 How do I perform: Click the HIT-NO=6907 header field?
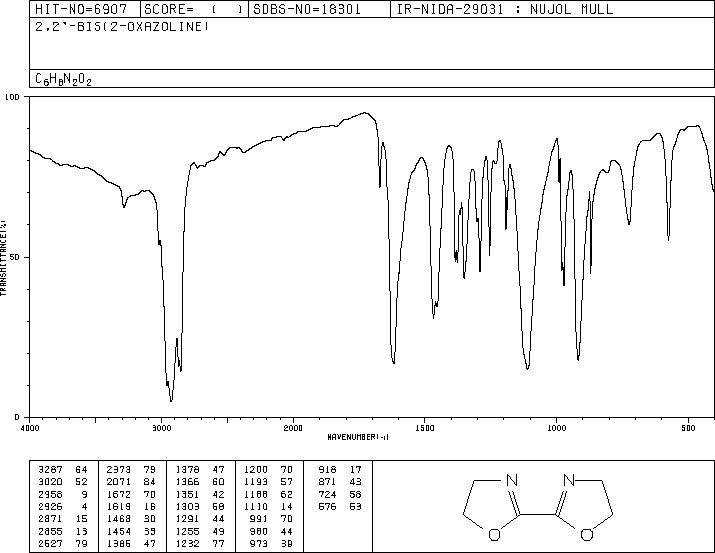85,9
